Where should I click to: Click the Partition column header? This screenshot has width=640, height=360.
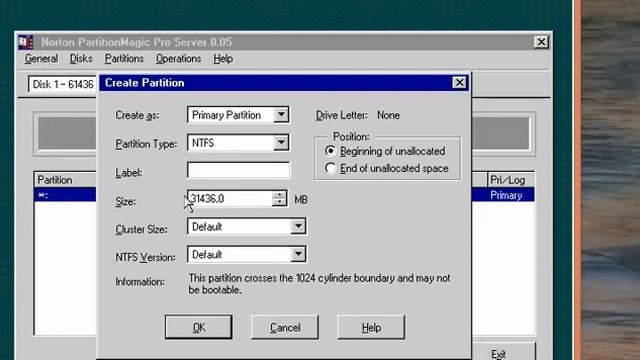pos(65,180)
